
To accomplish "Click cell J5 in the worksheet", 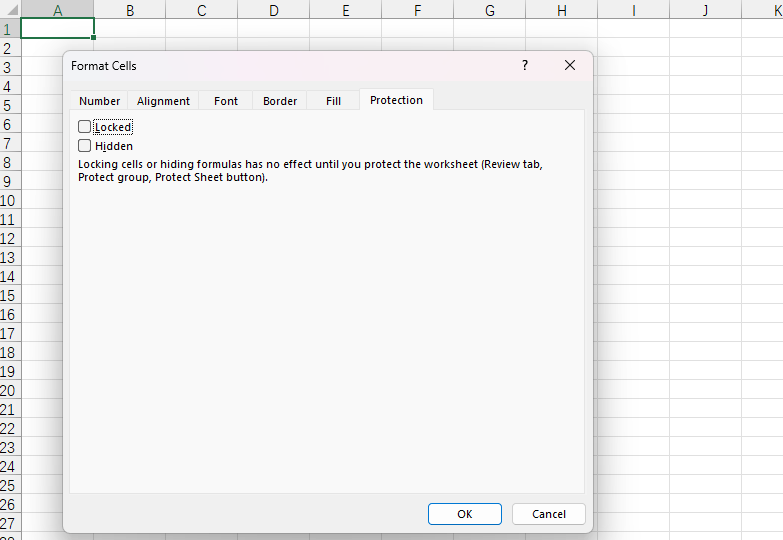I will click(706, 105).
